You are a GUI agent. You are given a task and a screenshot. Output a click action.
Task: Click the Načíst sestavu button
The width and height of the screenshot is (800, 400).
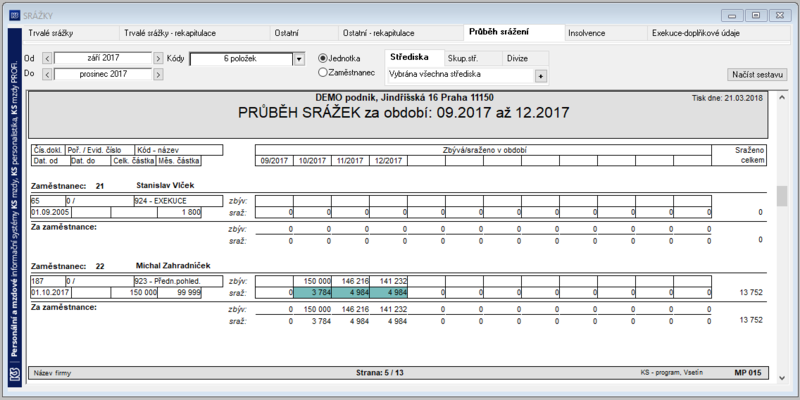click(x=757, y=74)
